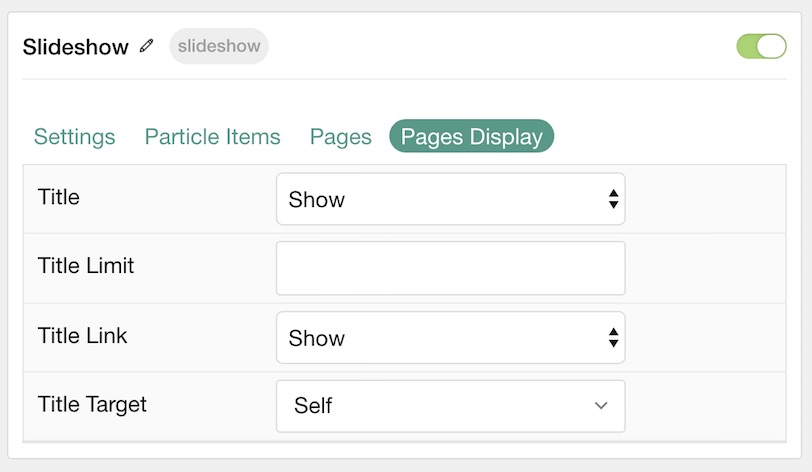Click the up-down arrows on Title Link select
812x472 pixels.
614,337
